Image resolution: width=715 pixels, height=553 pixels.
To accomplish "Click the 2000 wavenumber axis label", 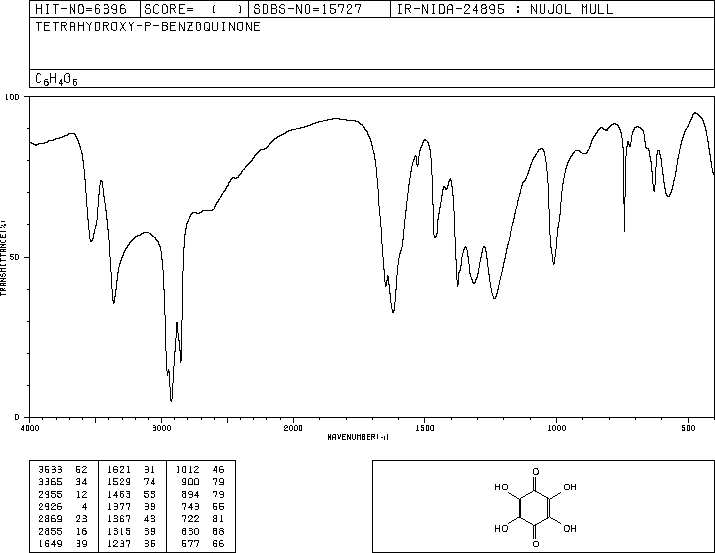I will pyautogui.click(x=293, y=428).
